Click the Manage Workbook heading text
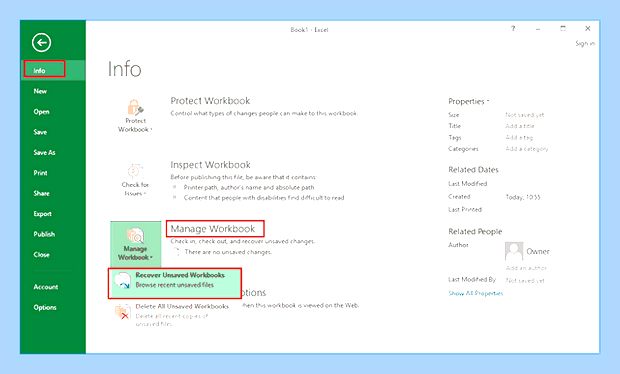The height and width of the screenshot is (374, 620). click(x=213, y=229)
